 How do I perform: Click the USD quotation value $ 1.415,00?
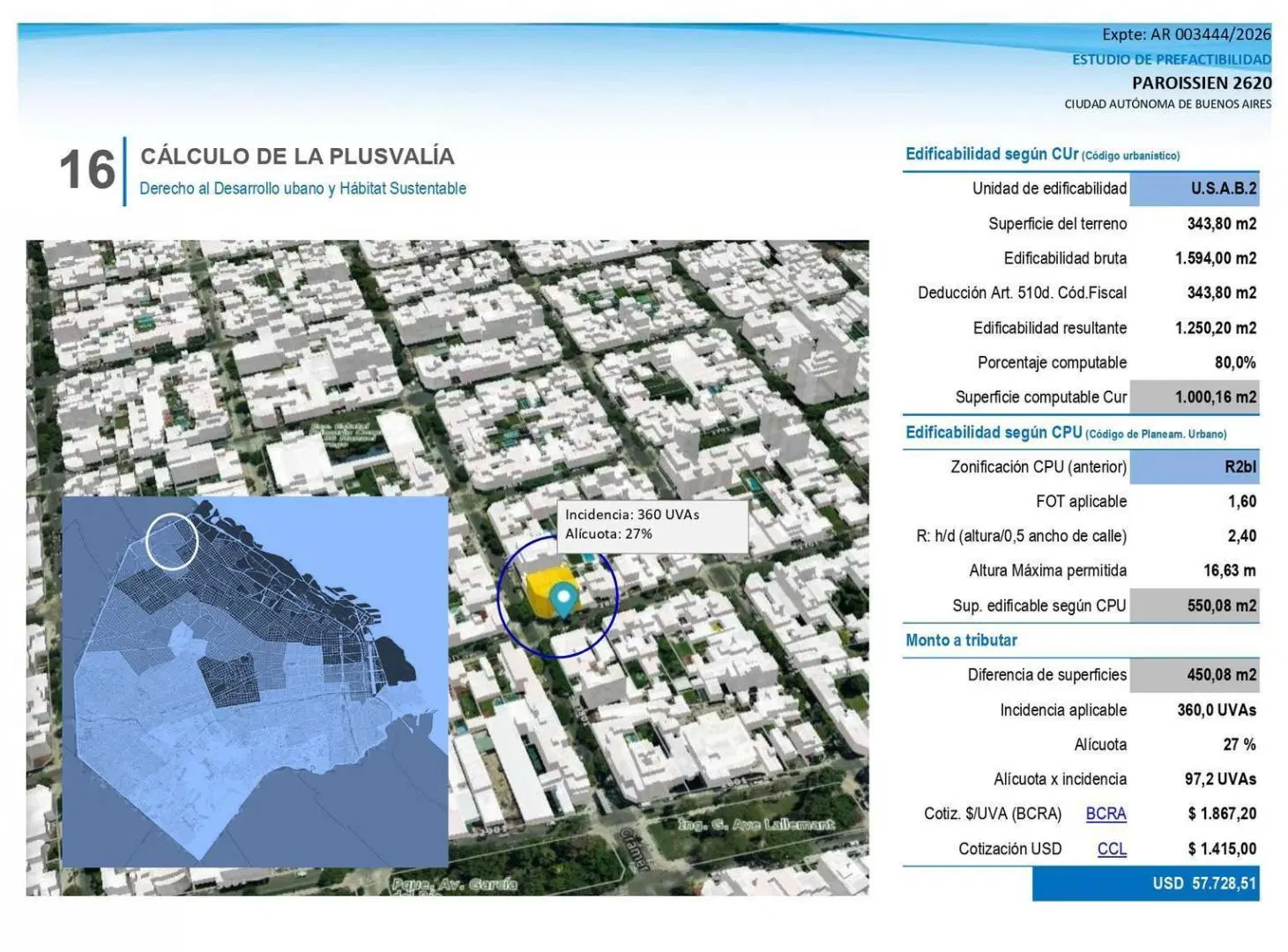tap(1222, 849)
